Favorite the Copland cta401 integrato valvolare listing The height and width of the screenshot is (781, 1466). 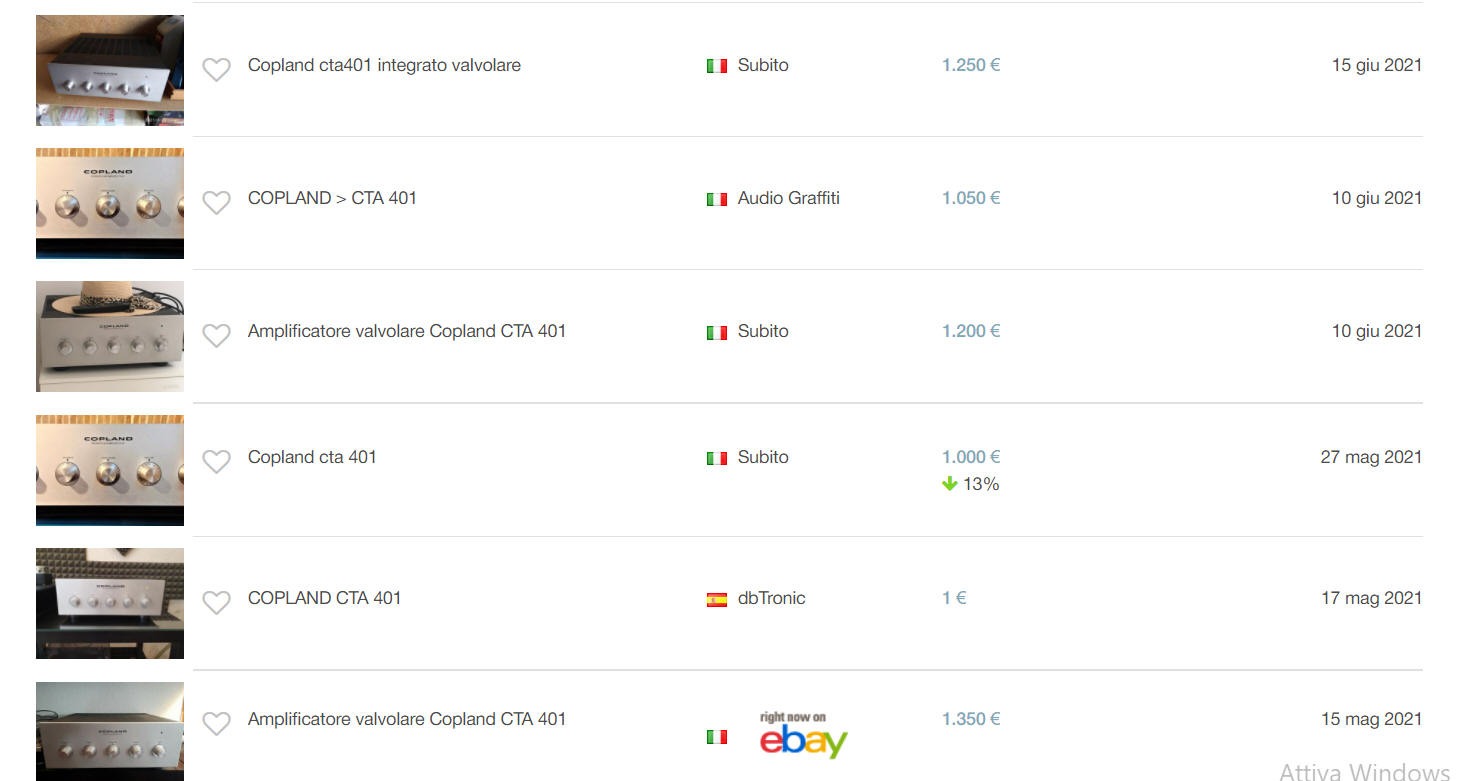[x=216, y=69]
